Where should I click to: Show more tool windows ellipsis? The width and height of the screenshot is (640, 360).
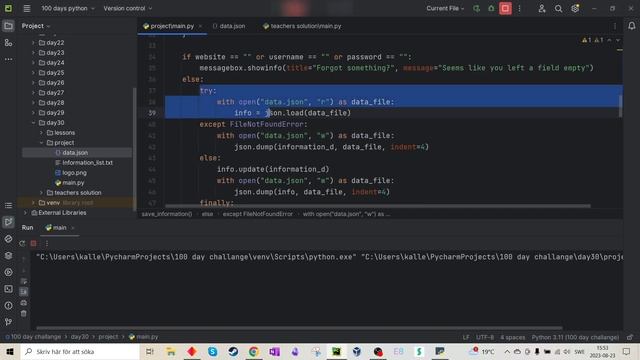tap(8, 59)
